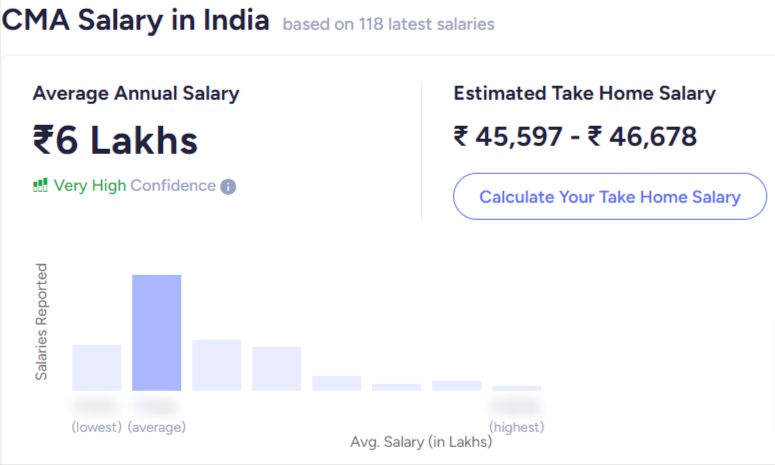This screenshot has width=775, height=465.
Task: Click the ₹6 Lakhs average salary figure
Action: pos(115,140)
